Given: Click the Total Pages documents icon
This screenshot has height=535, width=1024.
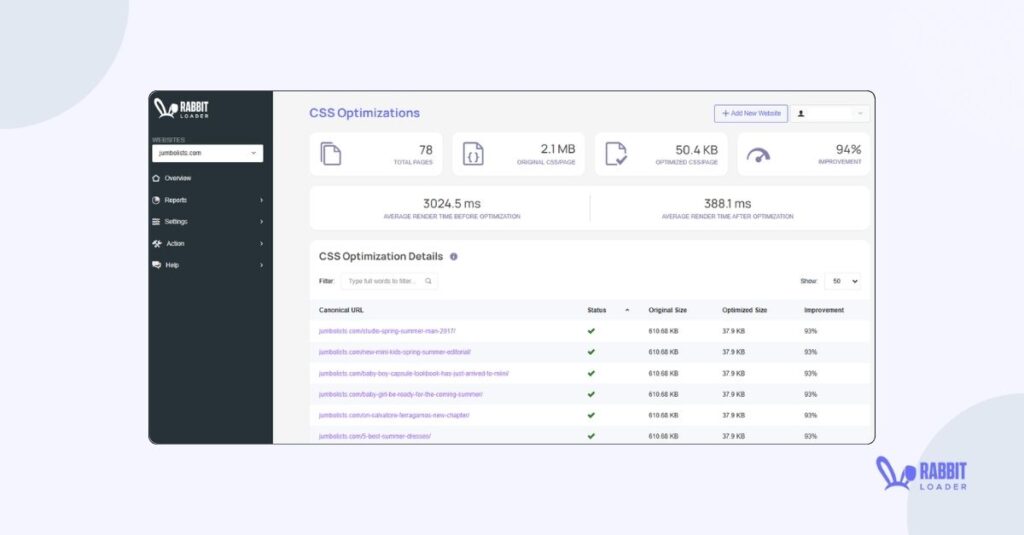Looking at the screenshot, I should point(330,154).
